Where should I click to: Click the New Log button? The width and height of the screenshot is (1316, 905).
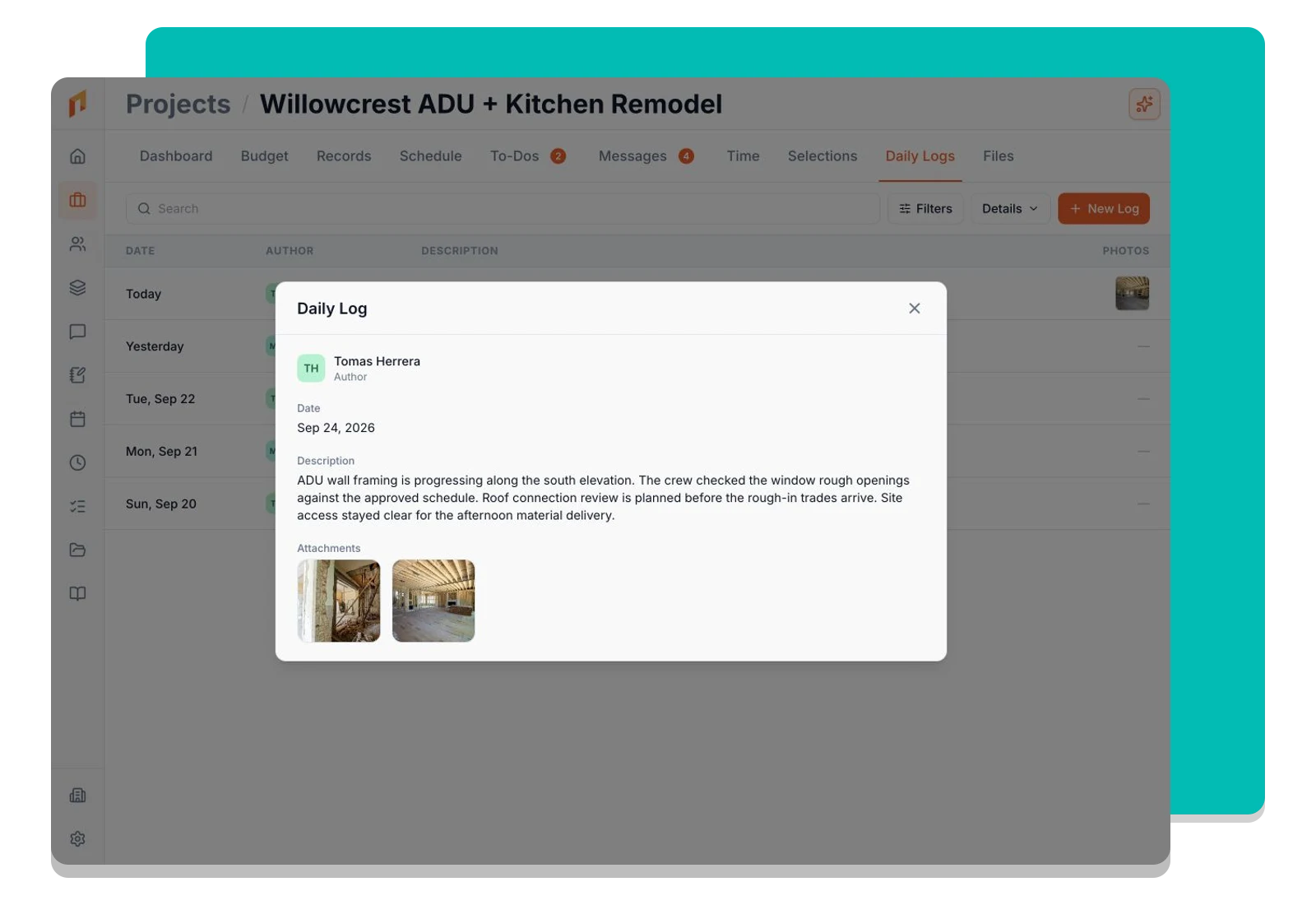coord(1104,209)
